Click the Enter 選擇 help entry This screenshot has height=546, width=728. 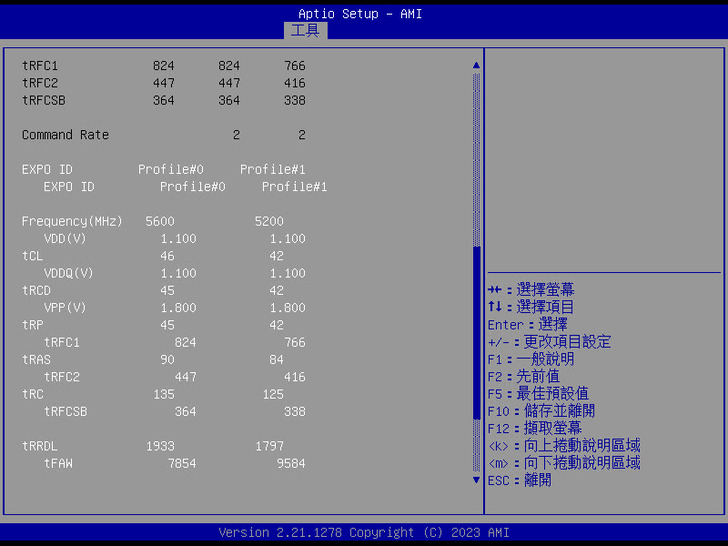pyautogui.click(x=527, y=325)
